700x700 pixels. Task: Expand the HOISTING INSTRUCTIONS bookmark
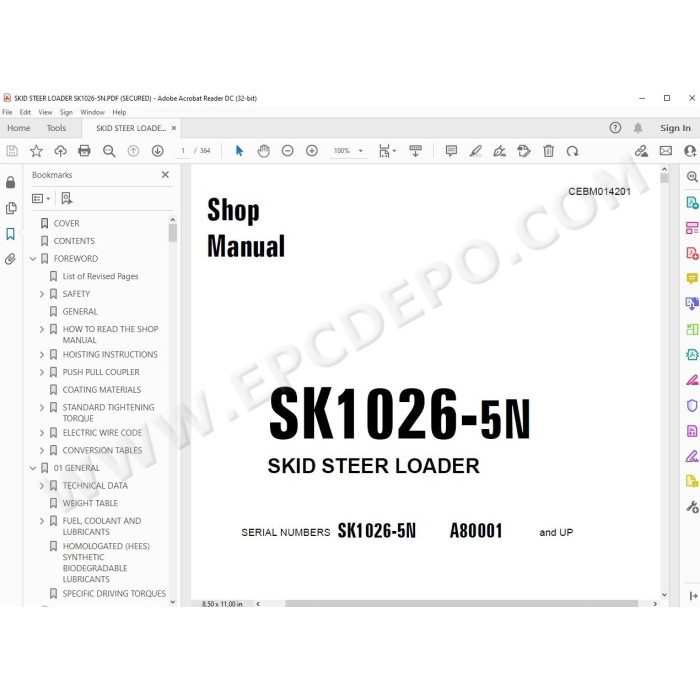coord(42,354)
